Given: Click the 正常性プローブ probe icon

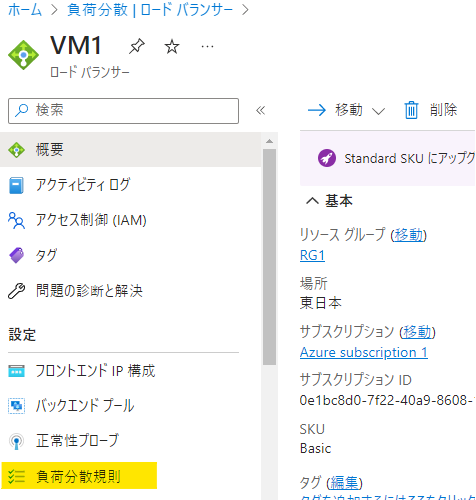Looking at the screenshot, I should pyautogui.click(x=16, y=441).
